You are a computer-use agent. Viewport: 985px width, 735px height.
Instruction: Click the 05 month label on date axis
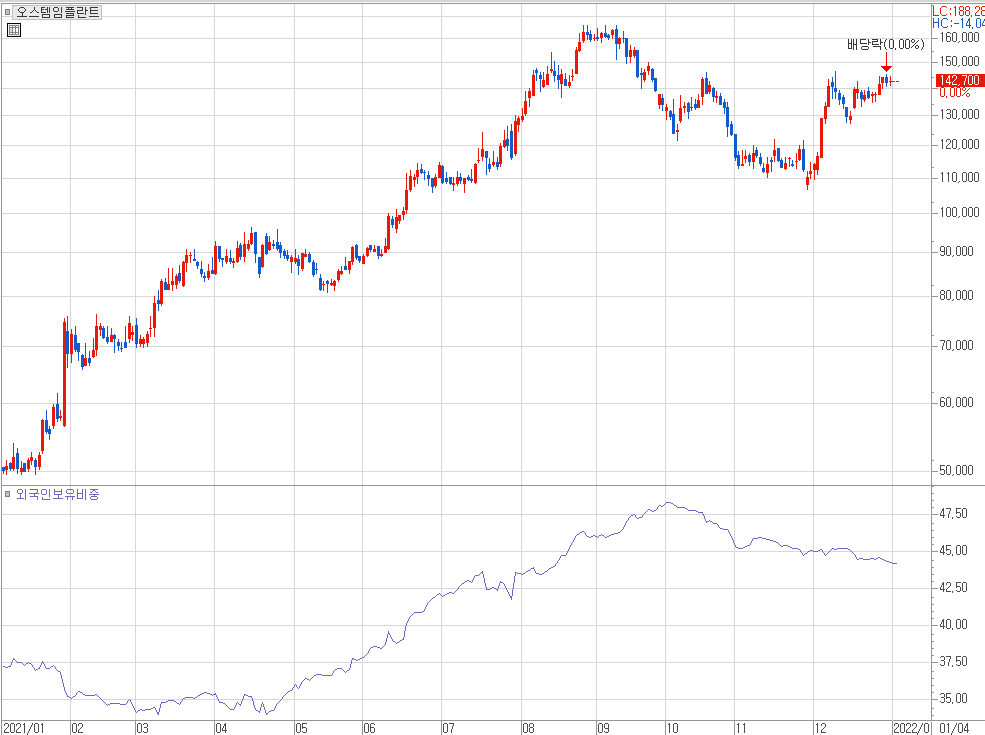tap(302, 729)
